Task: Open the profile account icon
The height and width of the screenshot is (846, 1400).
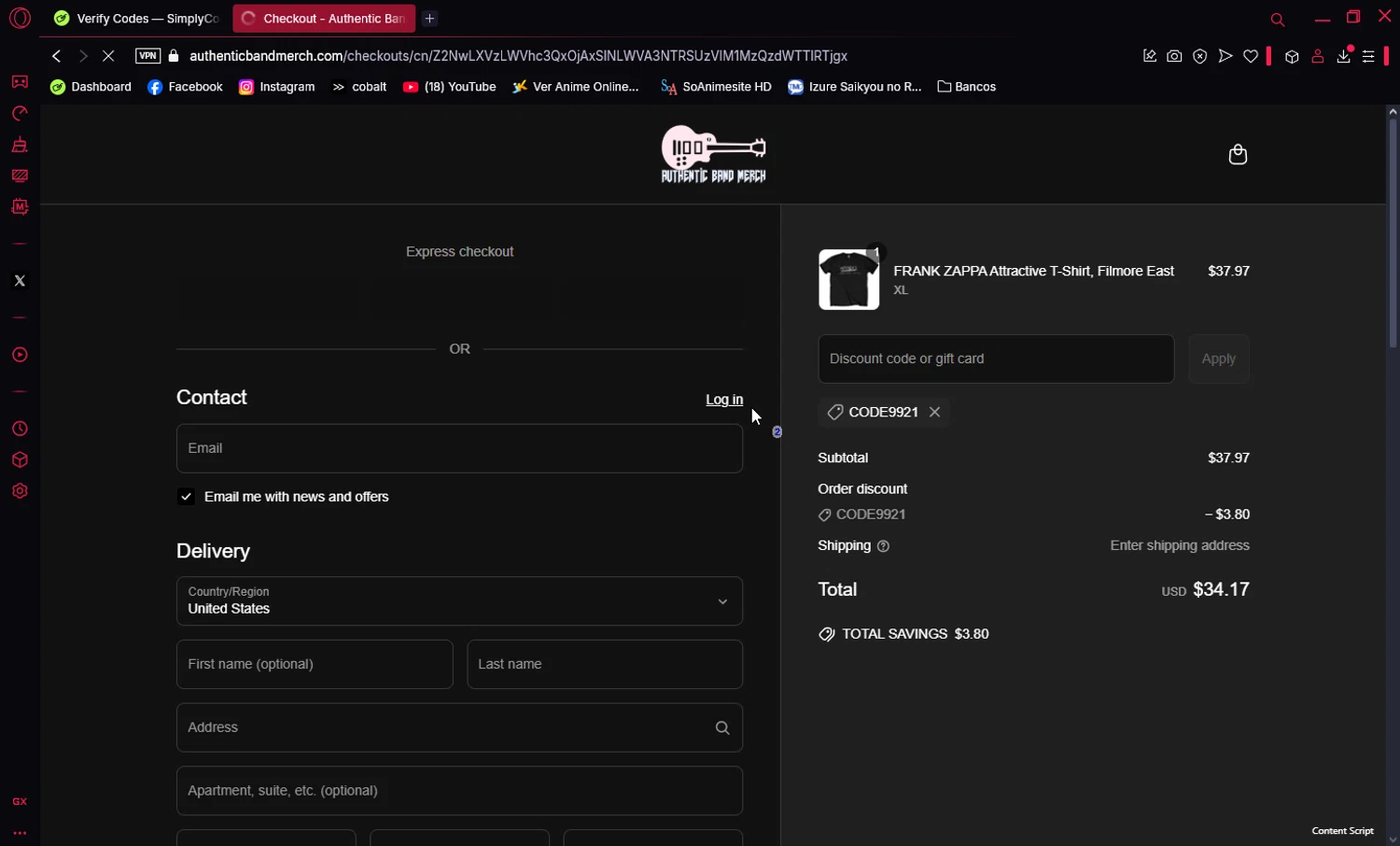Action: tap(1318, 56)
